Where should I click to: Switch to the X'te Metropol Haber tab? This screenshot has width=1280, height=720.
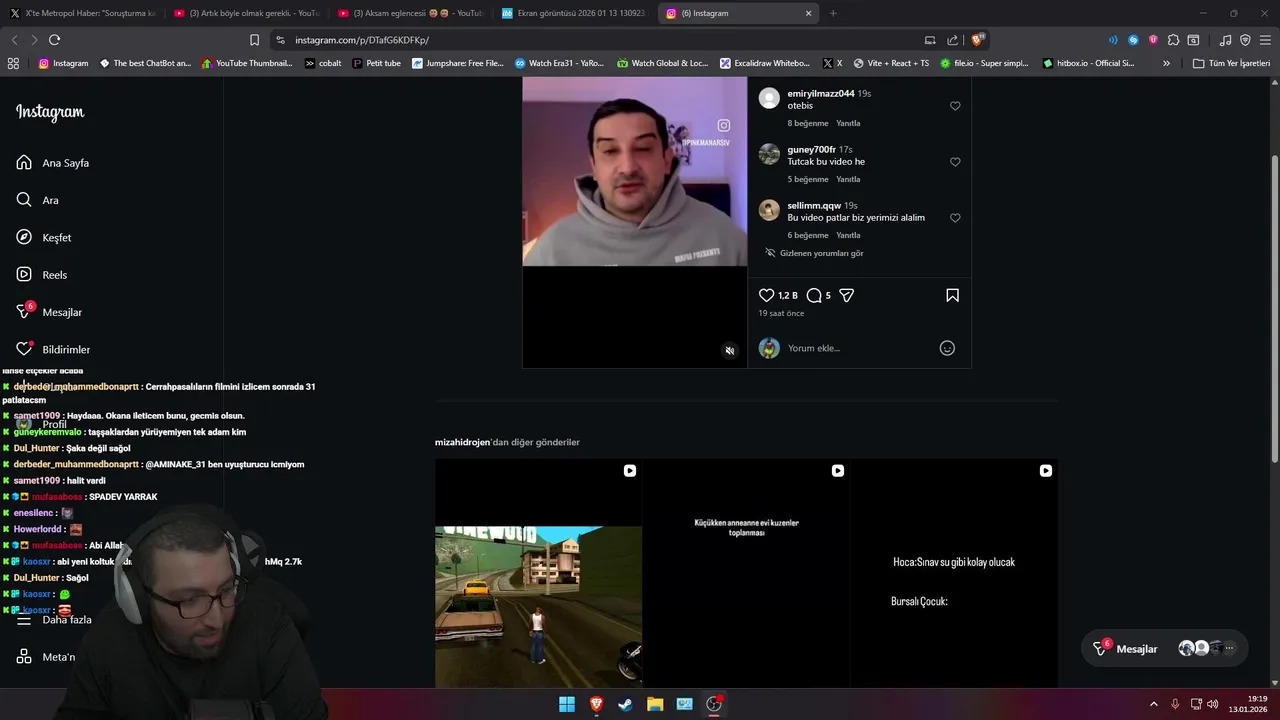83,13
